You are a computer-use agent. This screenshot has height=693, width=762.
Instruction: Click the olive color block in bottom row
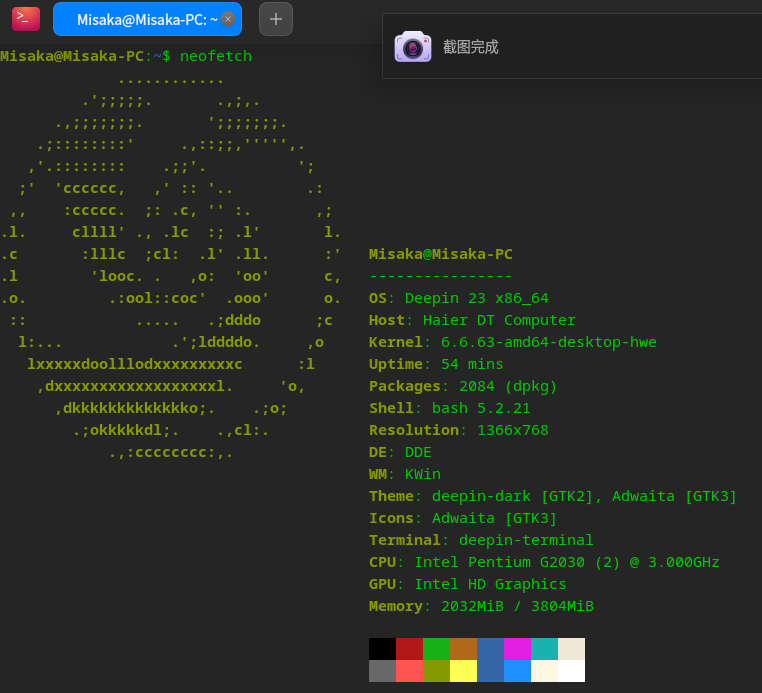(x=436, y=671)
